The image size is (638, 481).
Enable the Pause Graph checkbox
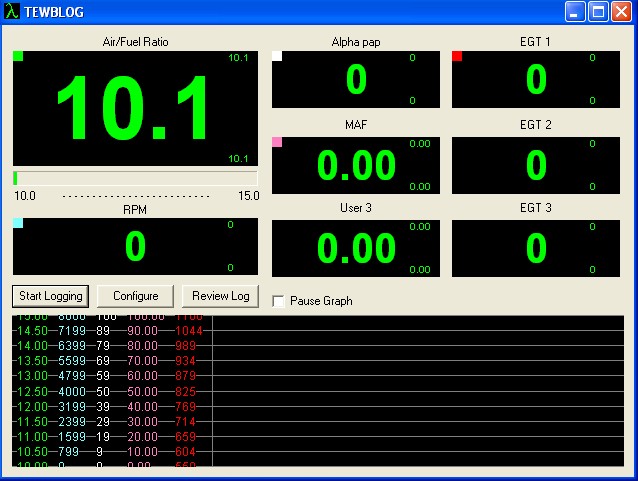(279, 301)
